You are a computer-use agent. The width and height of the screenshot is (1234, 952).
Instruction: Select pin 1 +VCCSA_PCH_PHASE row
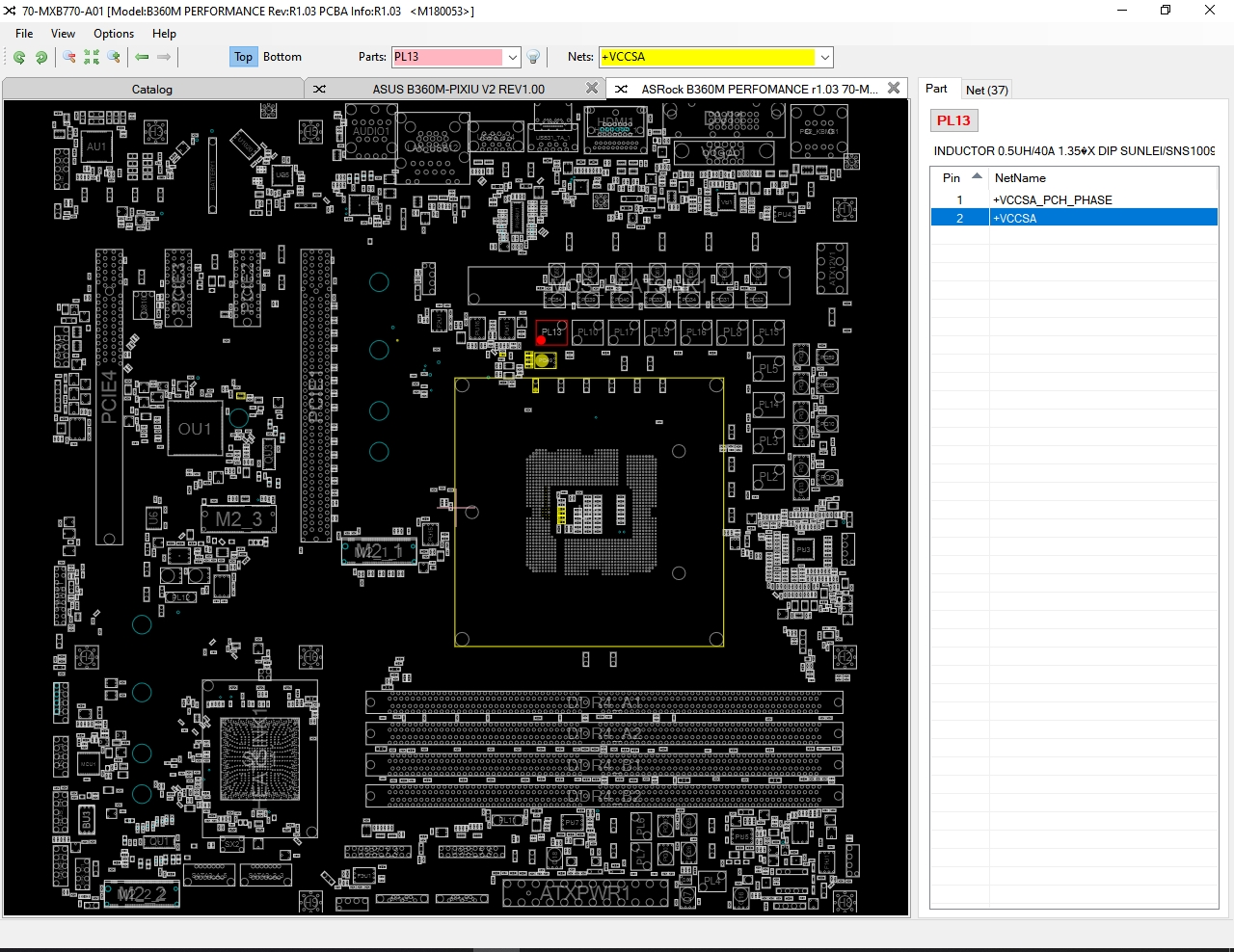(x=1074, y=199)
